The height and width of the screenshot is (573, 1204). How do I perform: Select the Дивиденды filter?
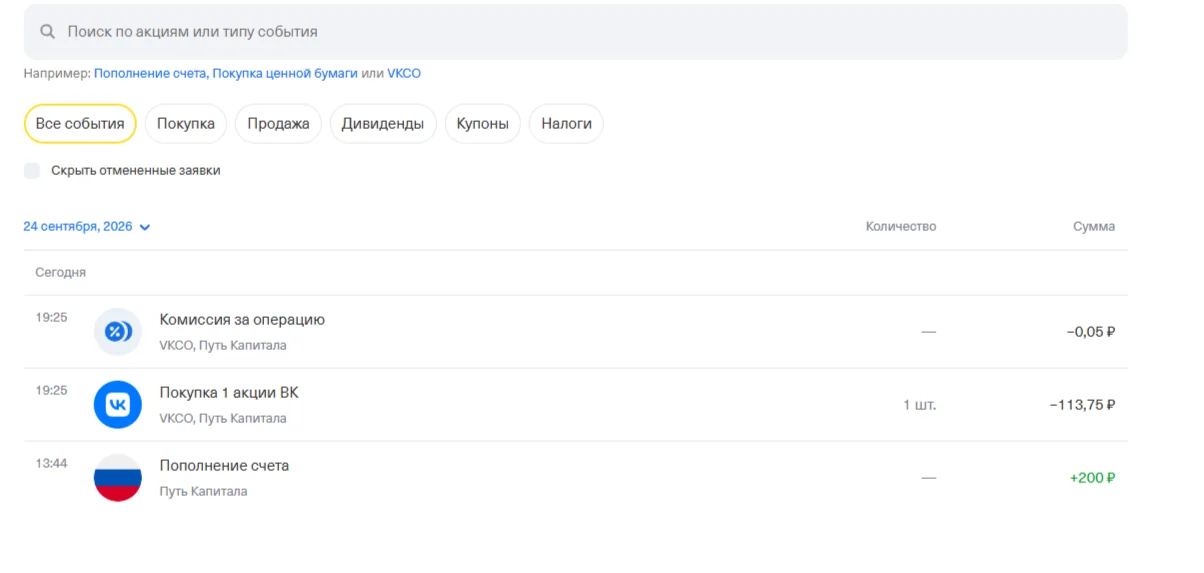(383, 124)
